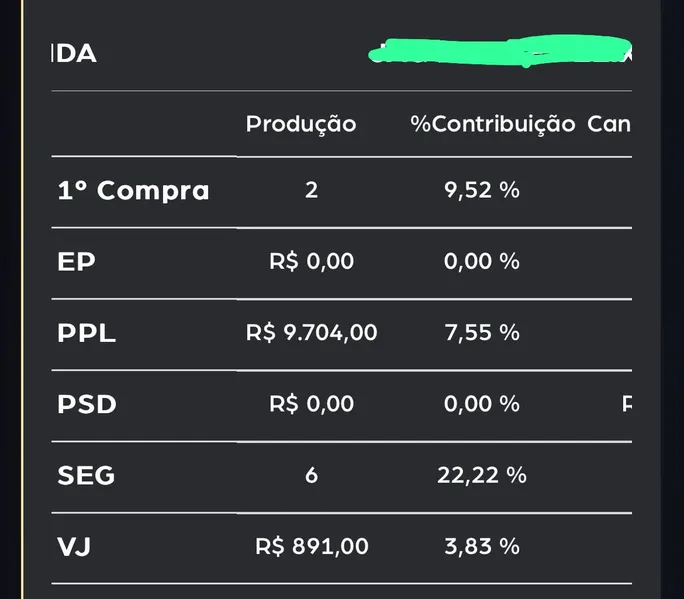Image resolution: width=684 pixels, height=599 pixels.
Task: Select the PPL row label
Action: pyautogui.click(x=87, y=333)
